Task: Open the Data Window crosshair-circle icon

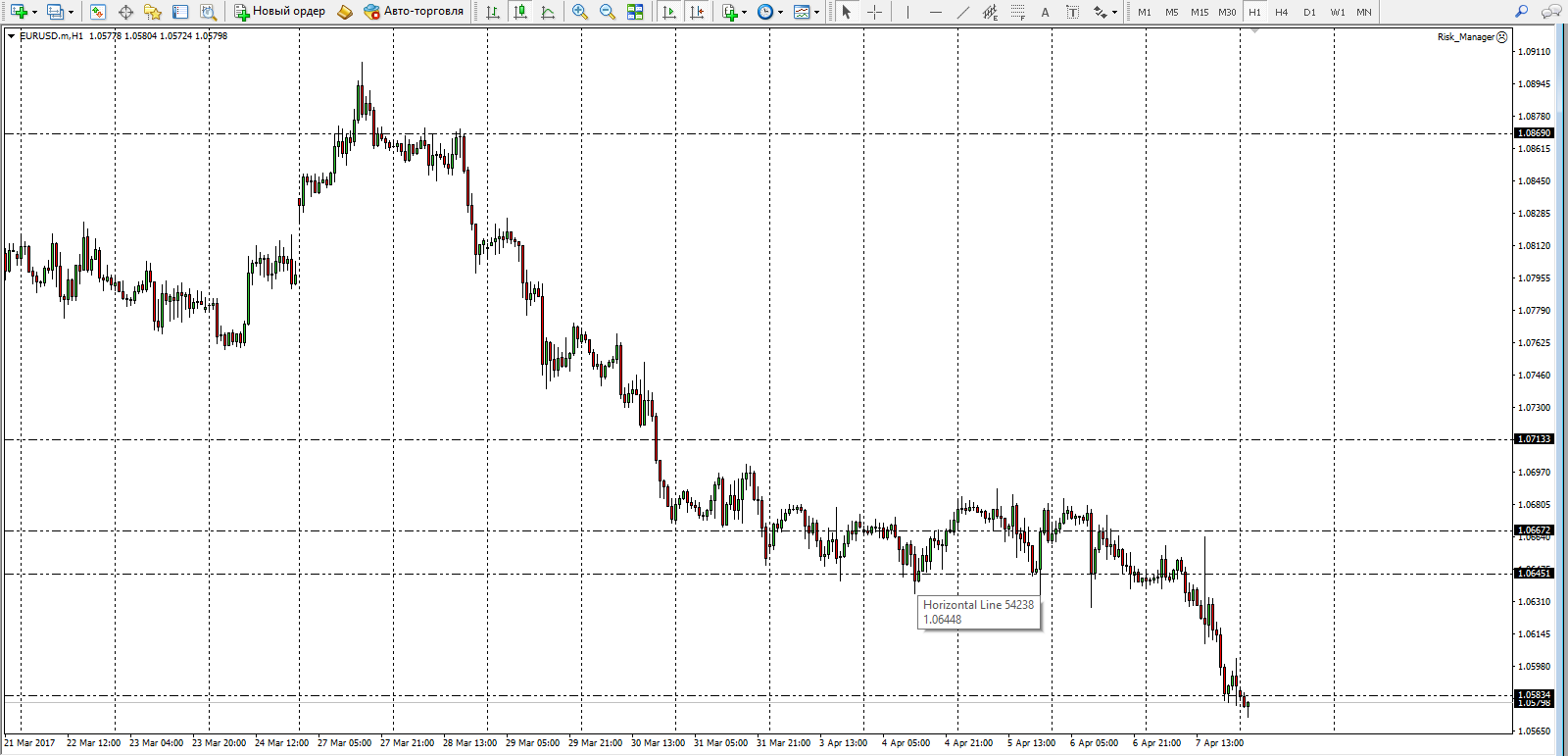Action: [x=125, y=12]
